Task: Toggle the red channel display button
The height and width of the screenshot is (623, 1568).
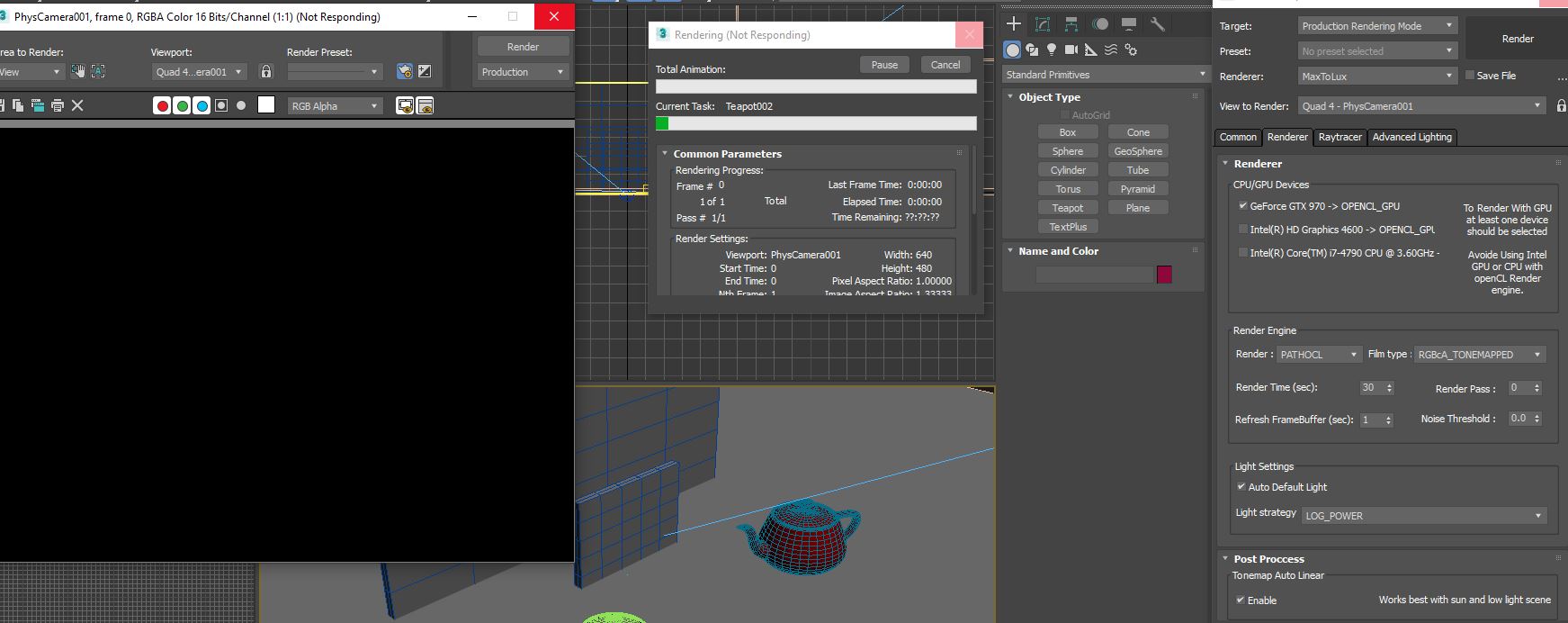Action: tap(163, 106)
